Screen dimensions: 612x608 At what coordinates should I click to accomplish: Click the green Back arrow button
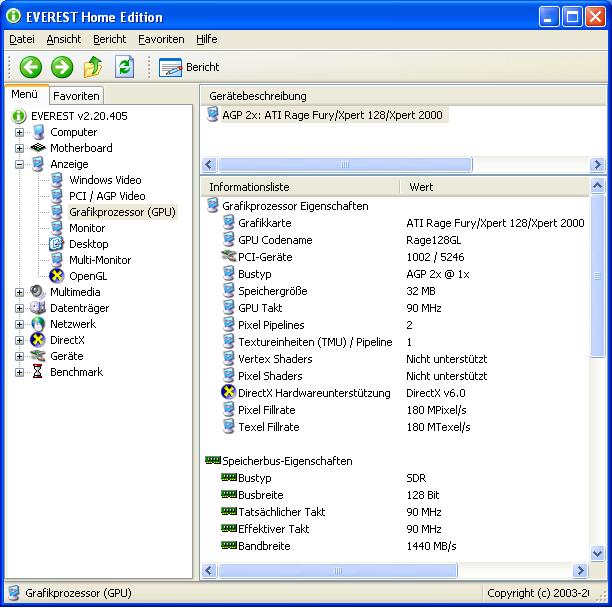click(30, 67)
